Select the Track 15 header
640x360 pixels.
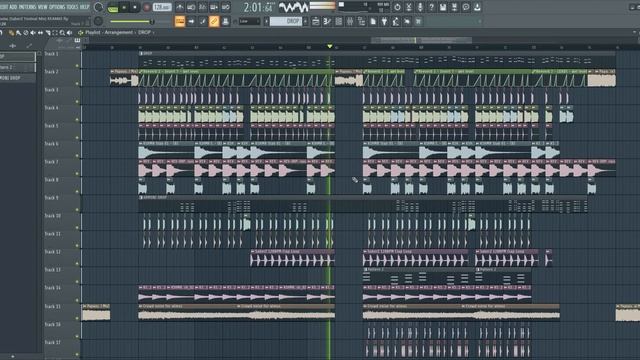tap(61, 312)
